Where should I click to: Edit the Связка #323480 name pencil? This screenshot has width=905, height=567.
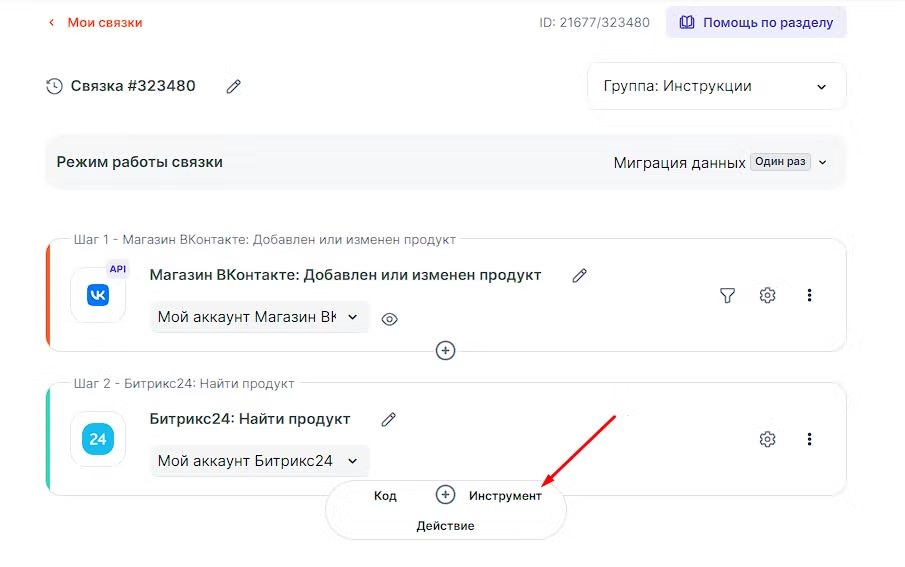(234, 87)
